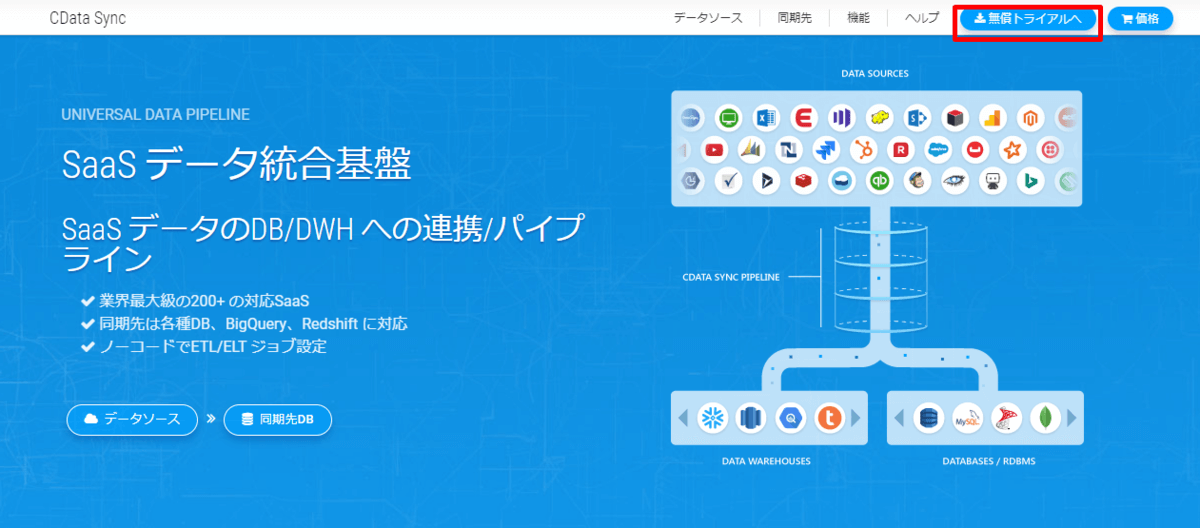The image size is (1200, 528).
Task: Select the Hadoop elephant data source icon
Action: coord(880,118)
